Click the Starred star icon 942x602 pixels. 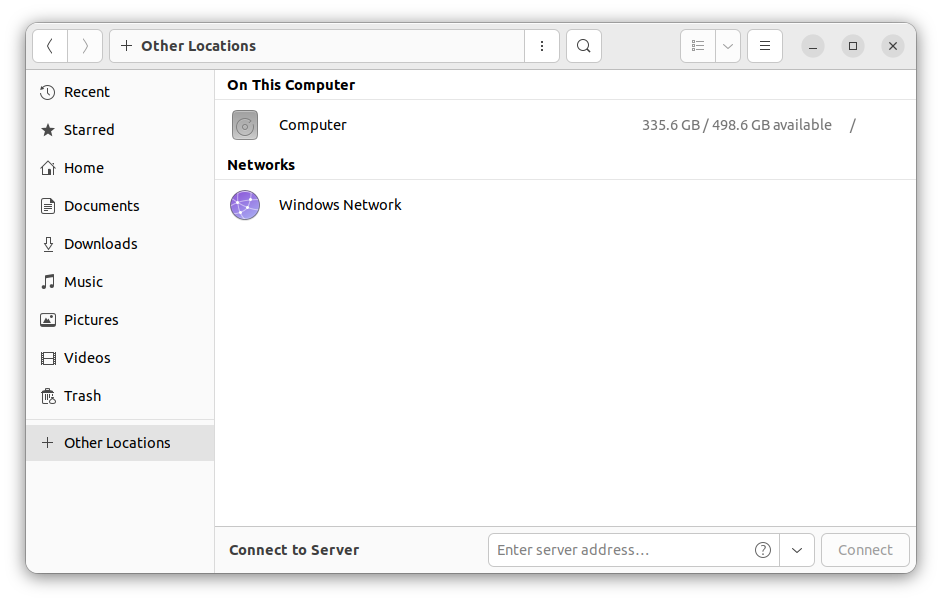(x=47, y=130)
